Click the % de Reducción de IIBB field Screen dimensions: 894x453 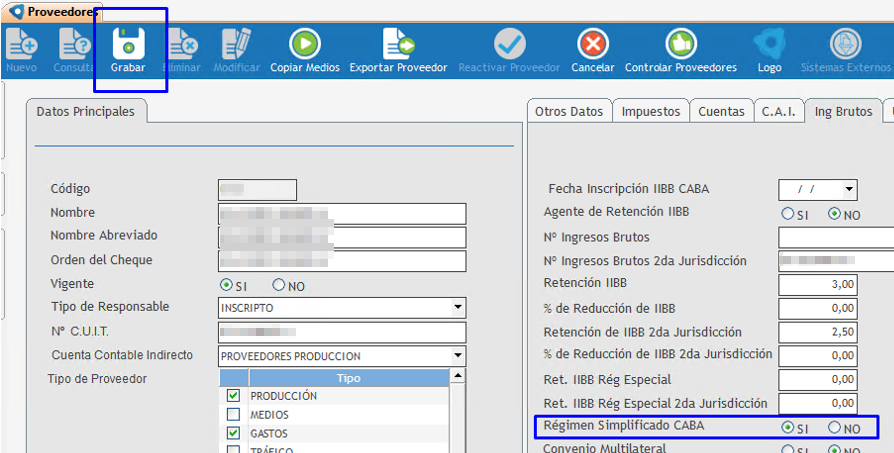tap(818, 308)
